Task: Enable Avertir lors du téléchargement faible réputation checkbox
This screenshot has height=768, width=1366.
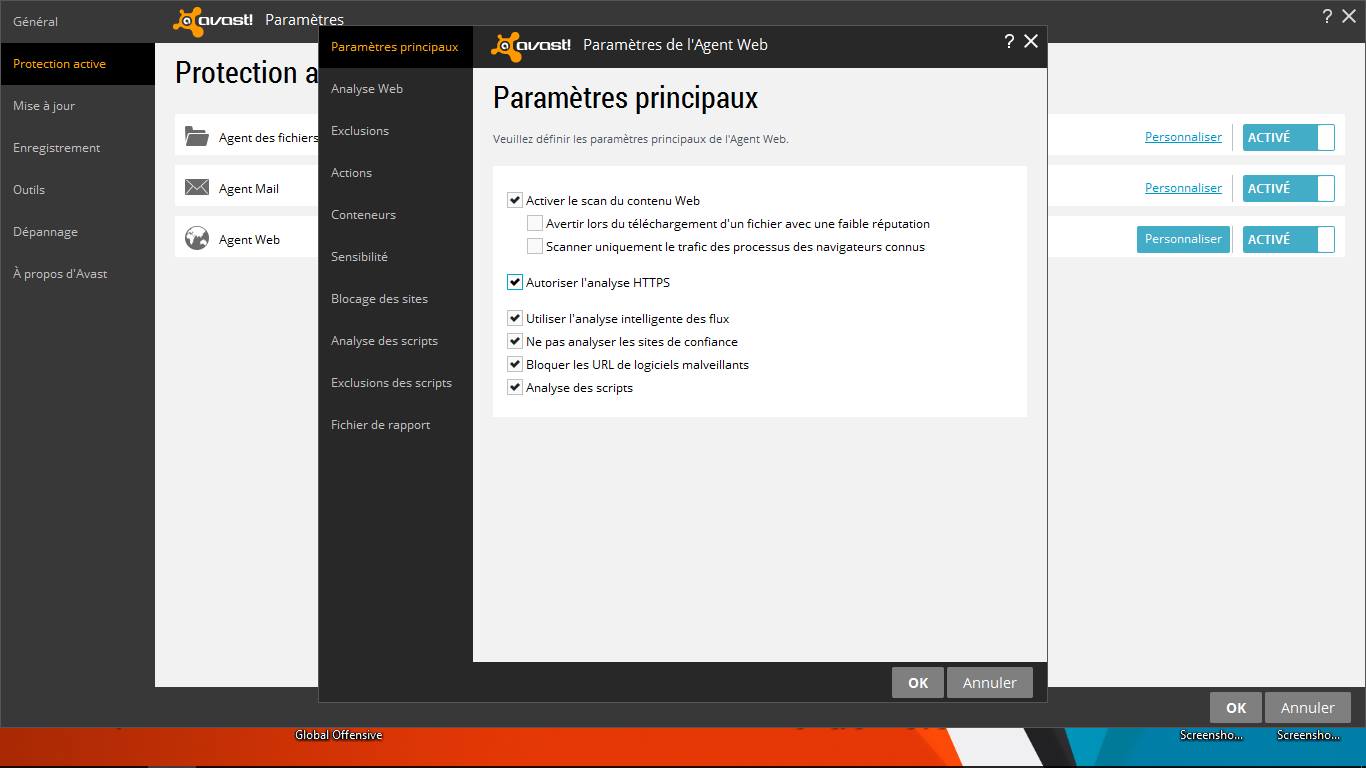Action: click(x=535, y=223)
